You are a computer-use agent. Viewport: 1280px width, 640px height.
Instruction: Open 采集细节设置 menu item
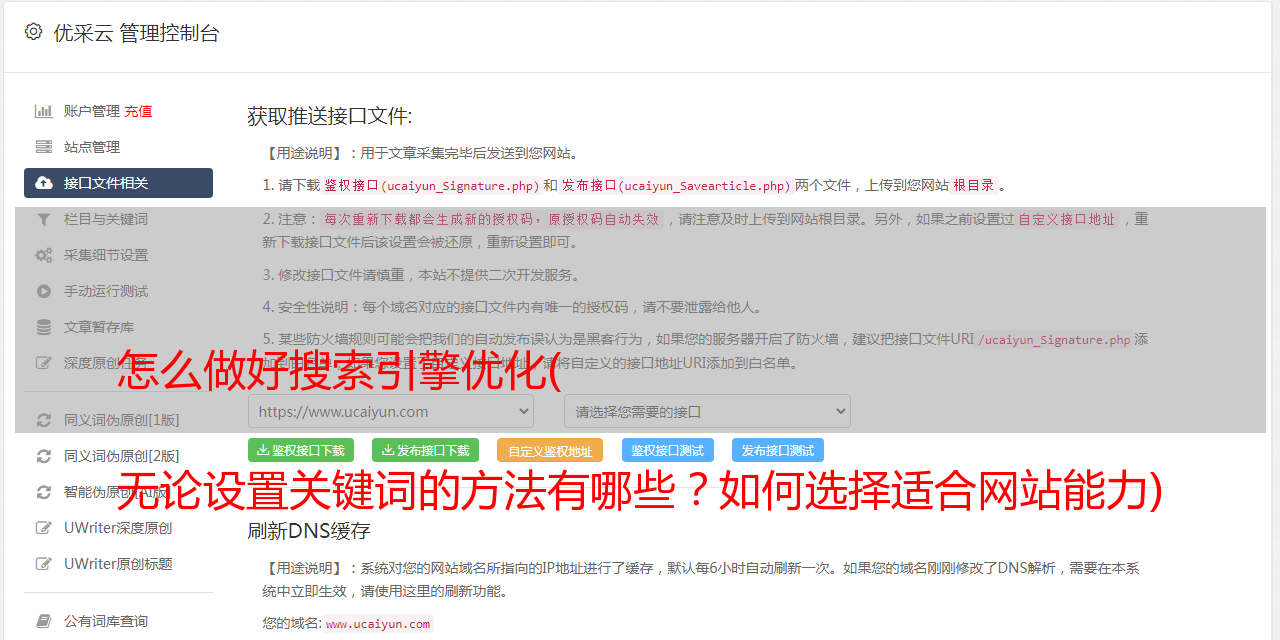[x=118, y=255]
